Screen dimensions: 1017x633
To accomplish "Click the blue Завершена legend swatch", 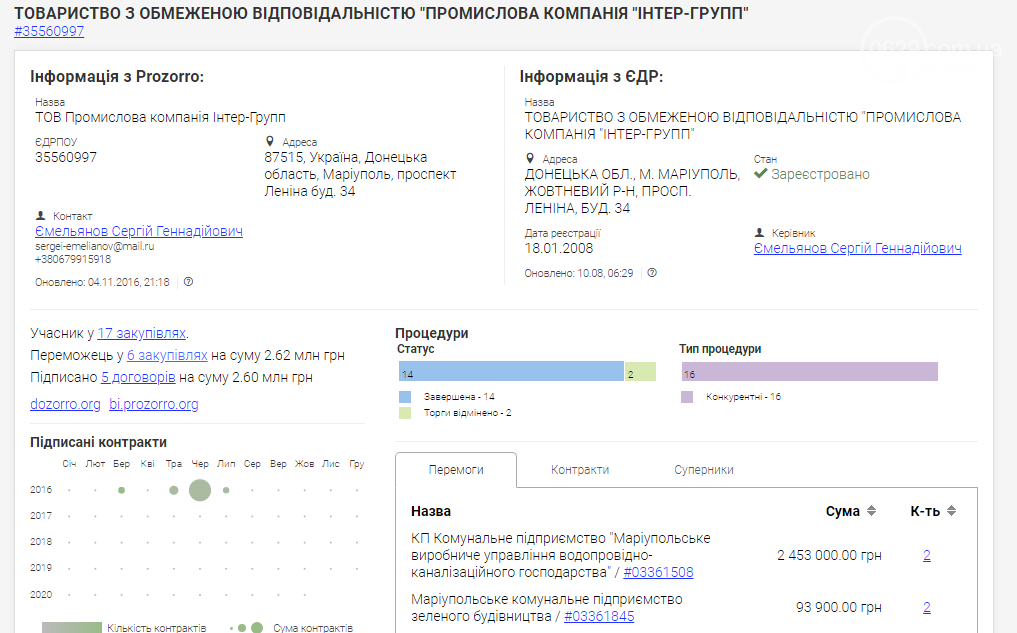I will click(405, 397).
